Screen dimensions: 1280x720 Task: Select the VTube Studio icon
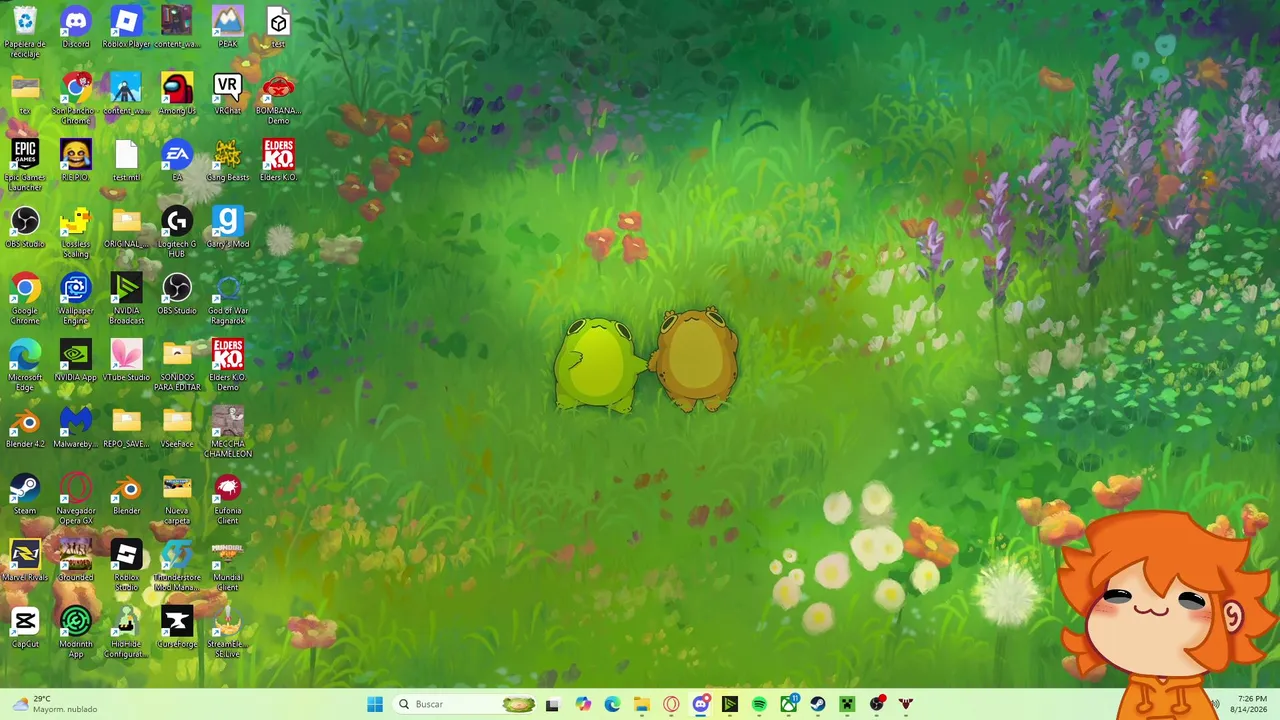click(126, 361)
